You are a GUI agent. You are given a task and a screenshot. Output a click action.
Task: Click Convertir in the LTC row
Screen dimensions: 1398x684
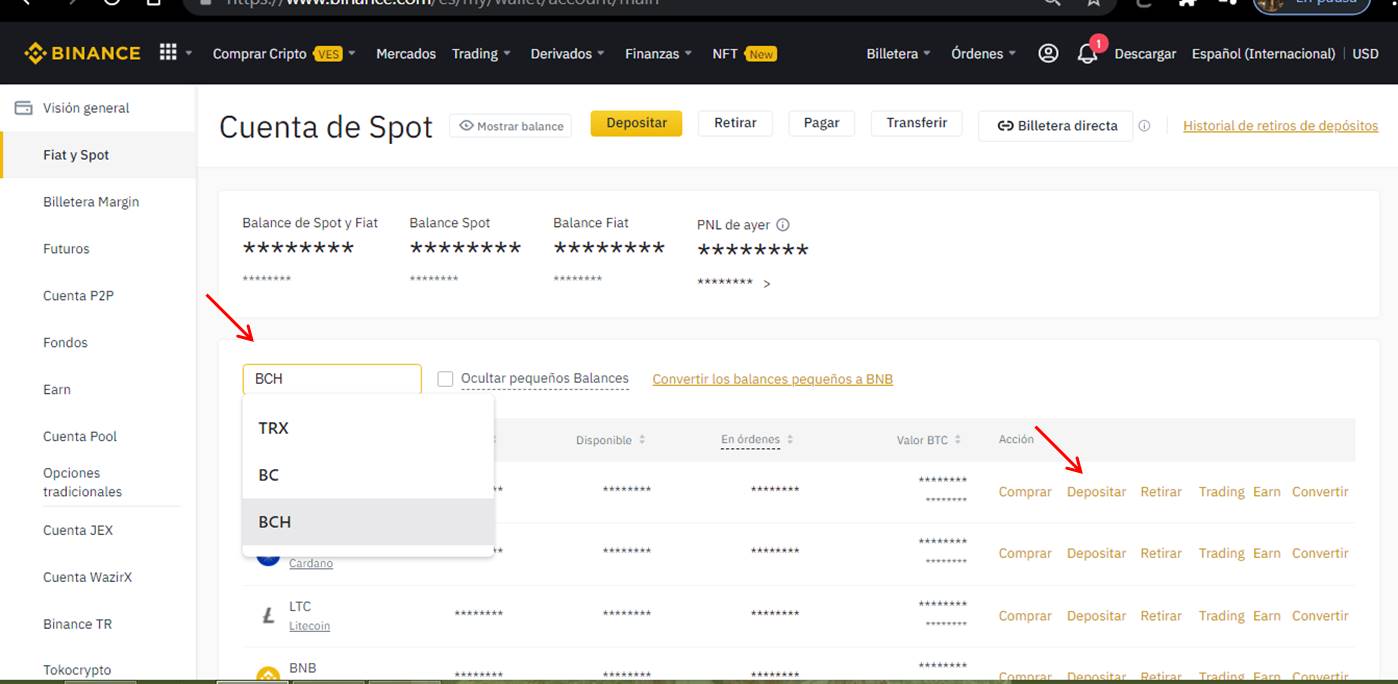[1320, 616]
